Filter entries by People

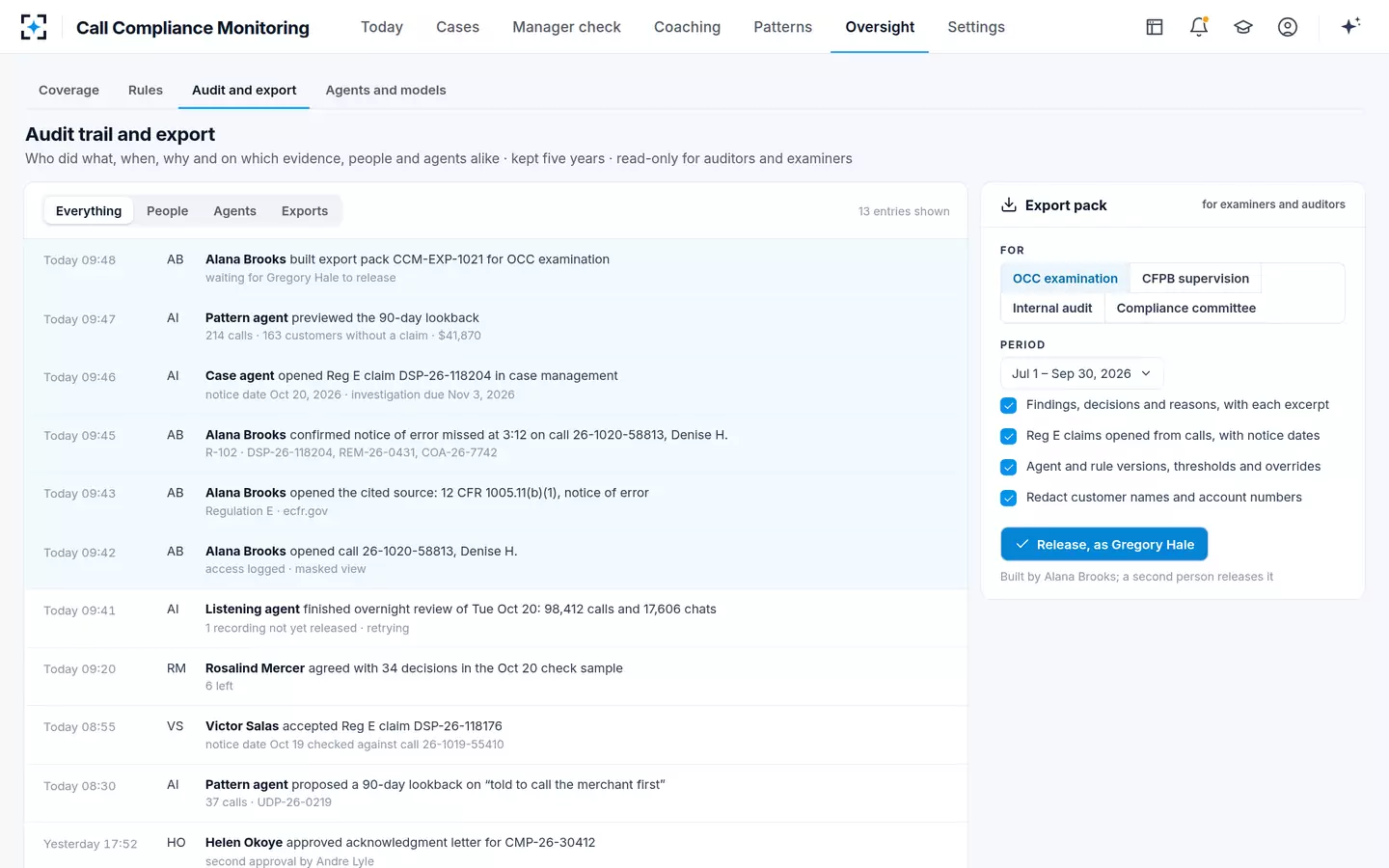(168, 211)
